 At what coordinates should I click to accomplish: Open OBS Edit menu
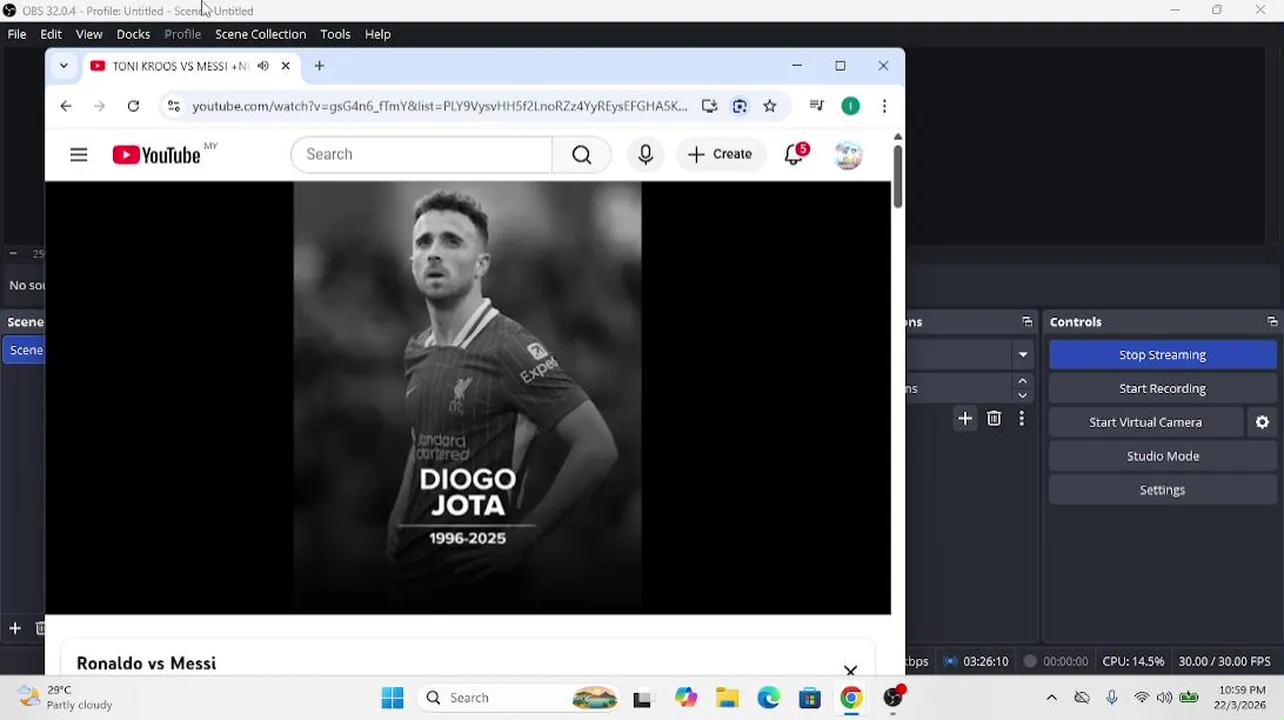[x=51, y=34]
